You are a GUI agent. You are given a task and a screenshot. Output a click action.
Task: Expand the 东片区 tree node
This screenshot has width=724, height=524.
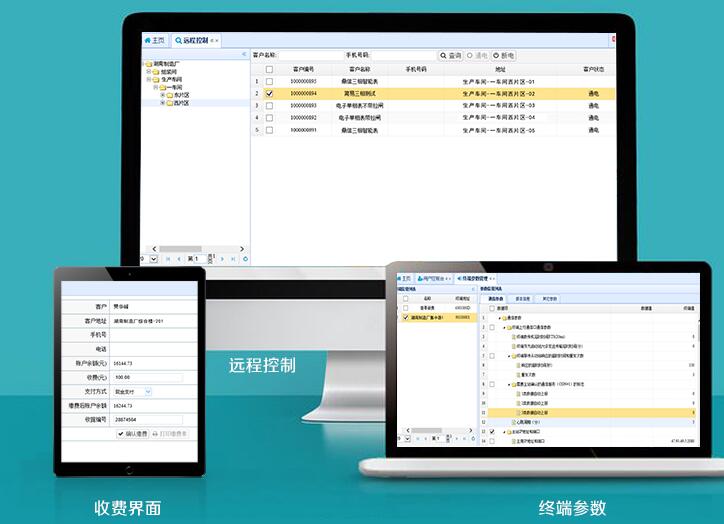point(163,95)
